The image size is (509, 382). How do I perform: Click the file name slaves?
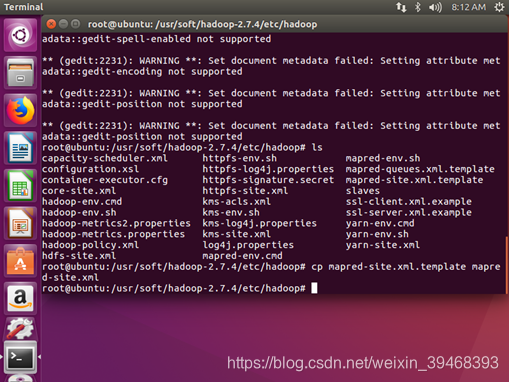(363, 191)
